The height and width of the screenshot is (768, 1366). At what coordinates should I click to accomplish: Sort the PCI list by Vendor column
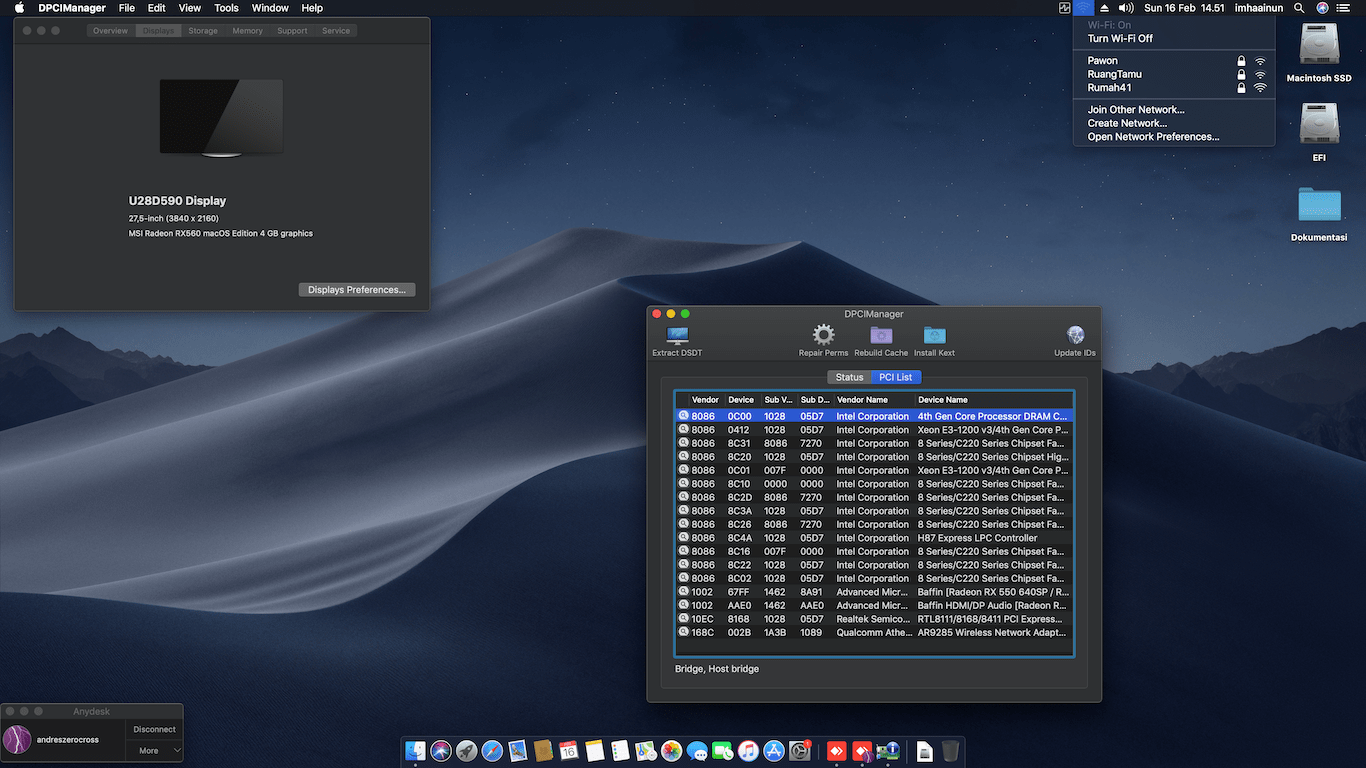coord(706,400)
